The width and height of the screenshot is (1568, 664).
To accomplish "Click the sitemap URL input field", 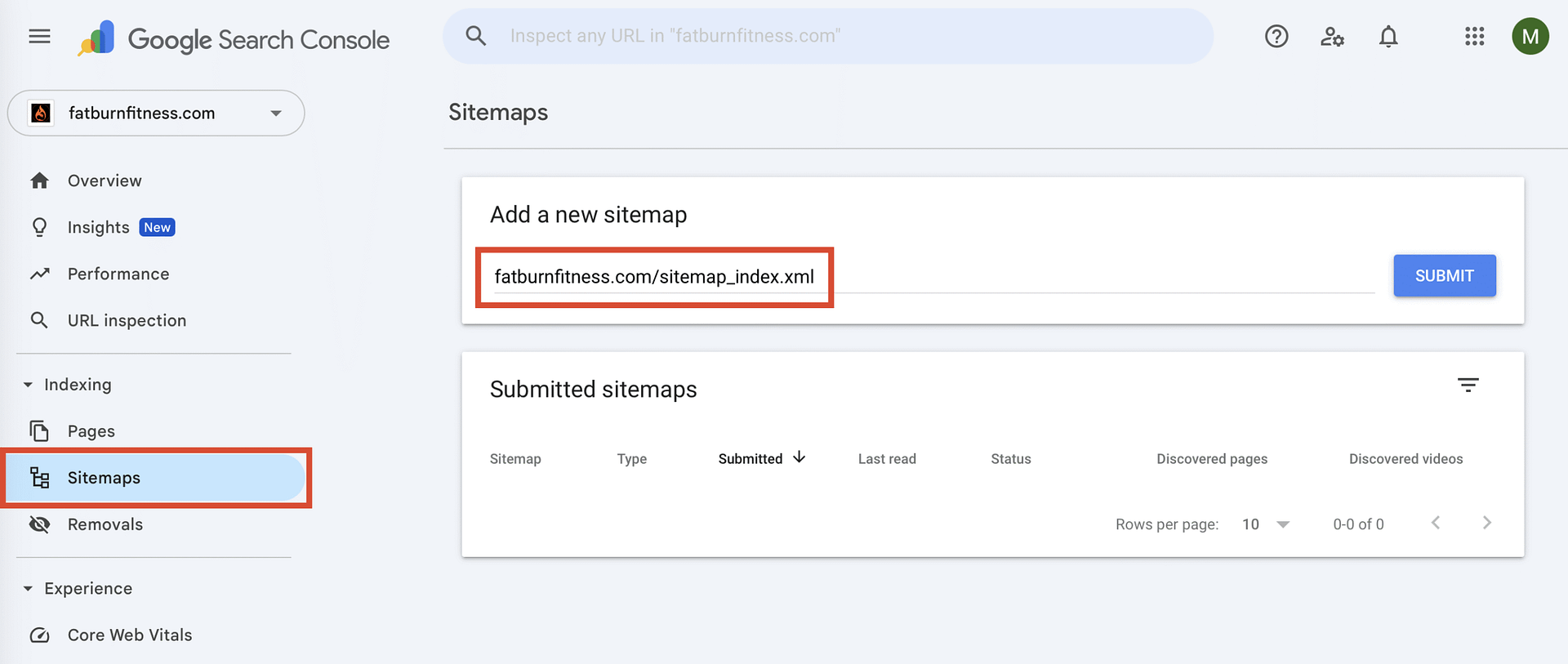I will point(931,277).
